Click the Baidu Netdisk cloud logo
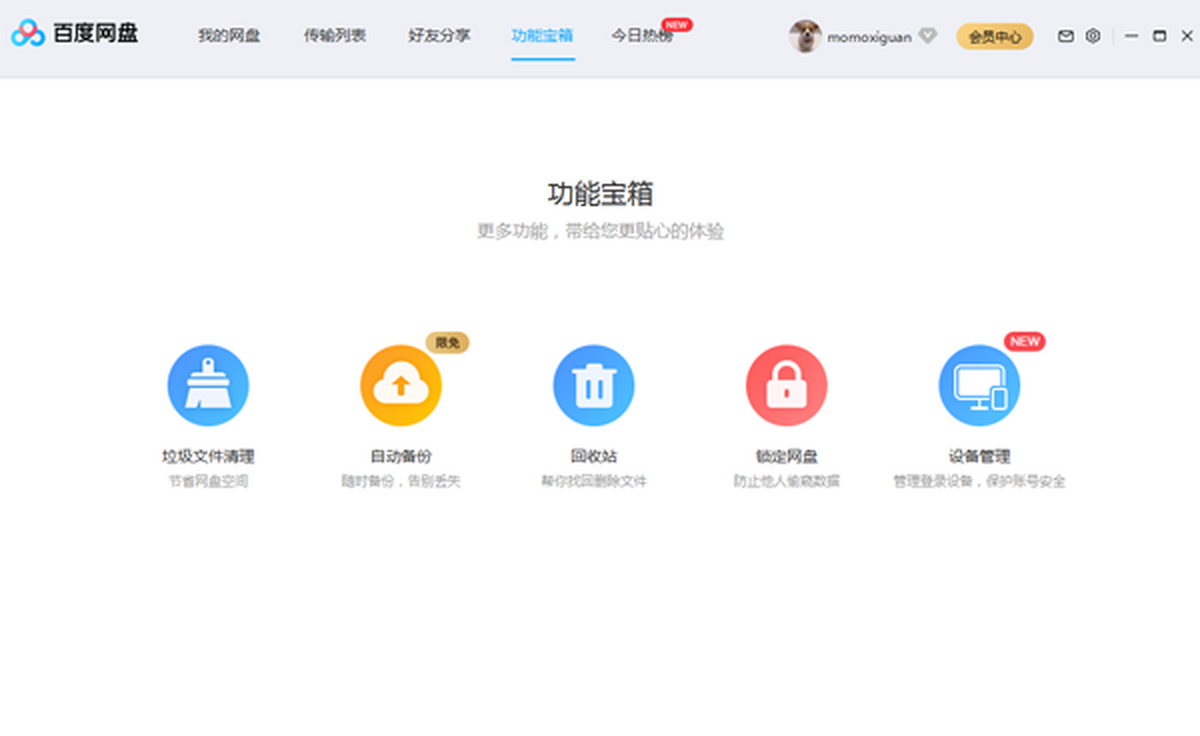 (x=28, y=34)
